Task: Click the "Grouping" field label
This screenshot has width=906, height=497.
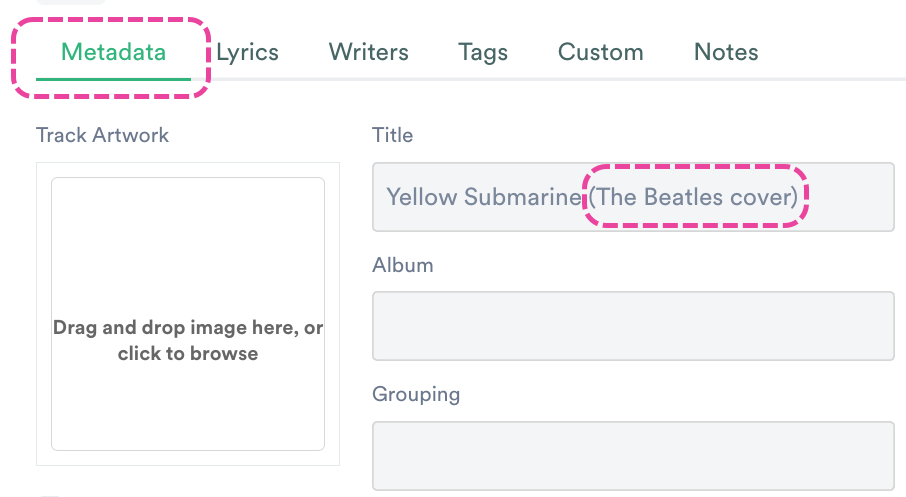Action: pos(416,394)
